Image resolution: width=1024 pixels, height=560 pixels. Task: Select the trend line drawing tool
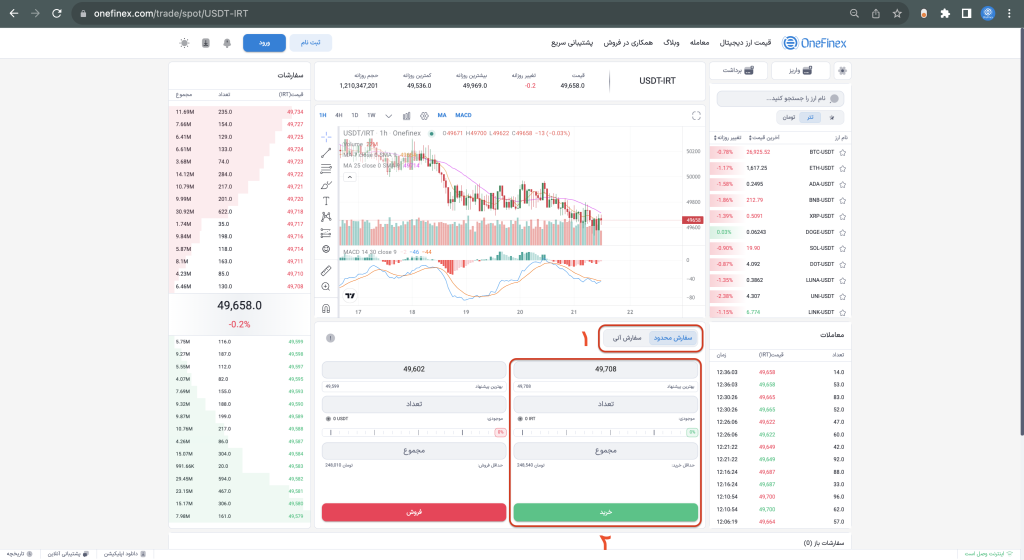326,152
